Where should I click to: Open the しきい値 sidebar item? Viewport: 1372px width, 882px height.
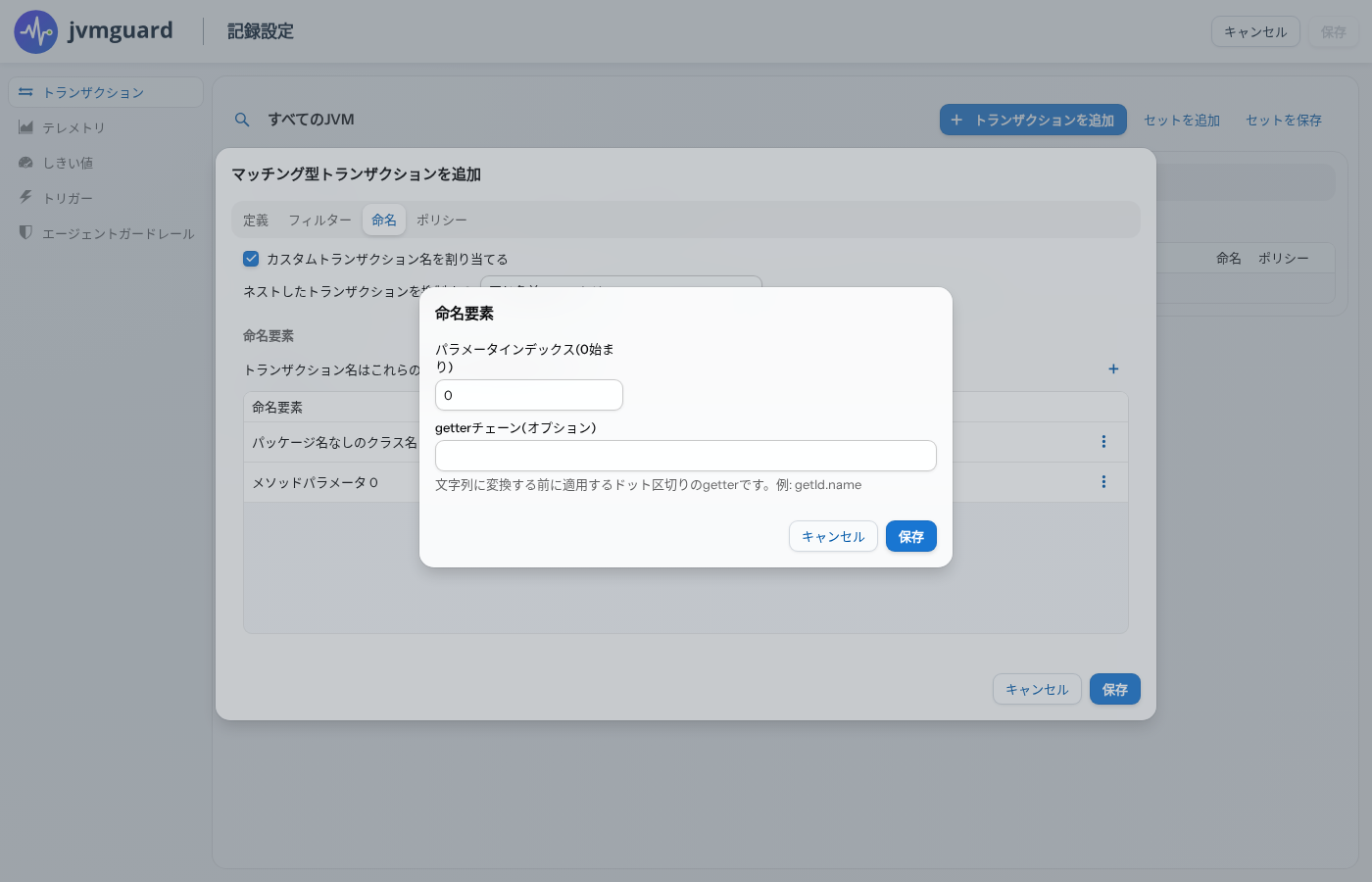click(x=106, y=163)
